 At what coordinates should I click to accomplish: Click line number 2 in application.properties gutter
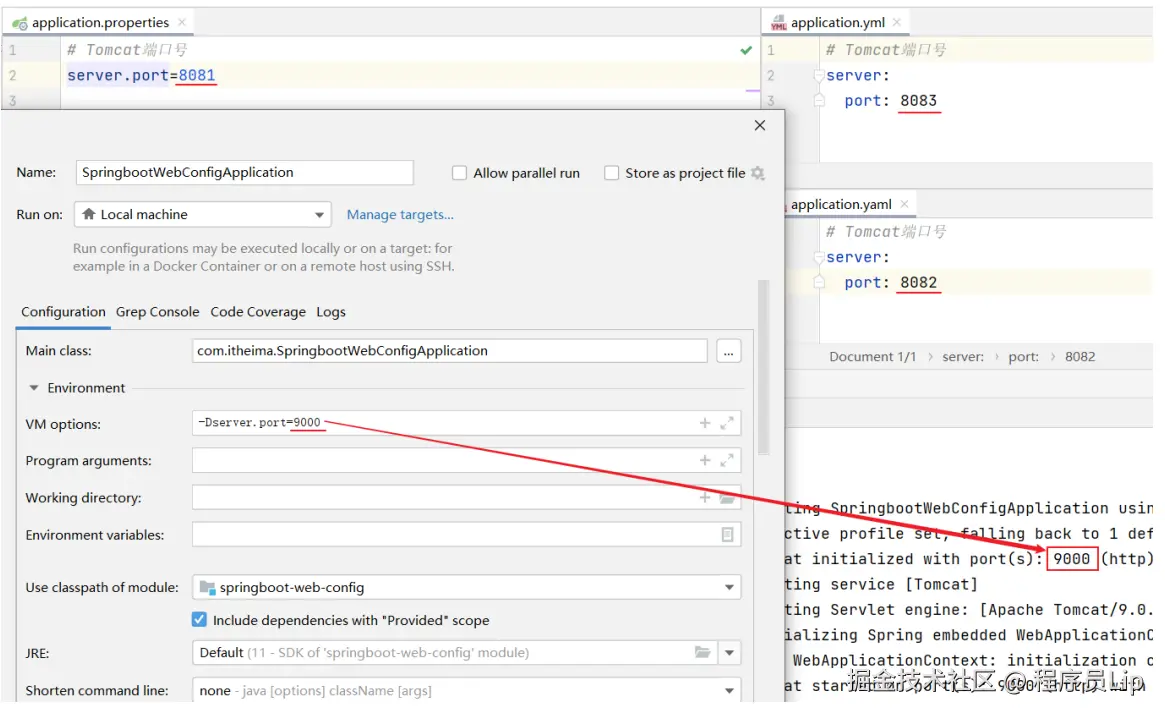click(13, 76)
